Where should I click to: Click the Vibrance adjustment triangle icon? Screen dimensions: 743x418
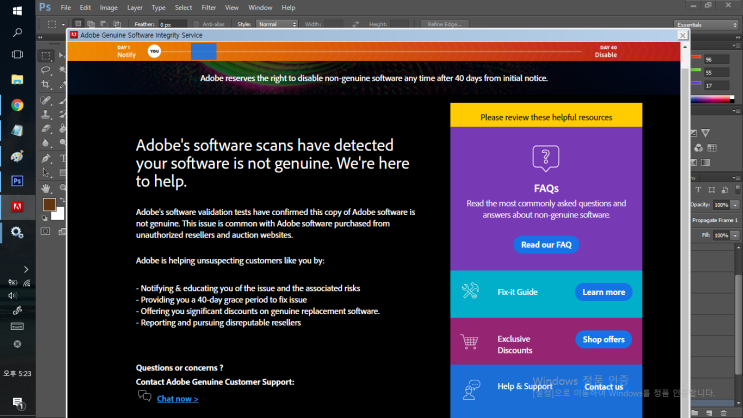[706, 133]
